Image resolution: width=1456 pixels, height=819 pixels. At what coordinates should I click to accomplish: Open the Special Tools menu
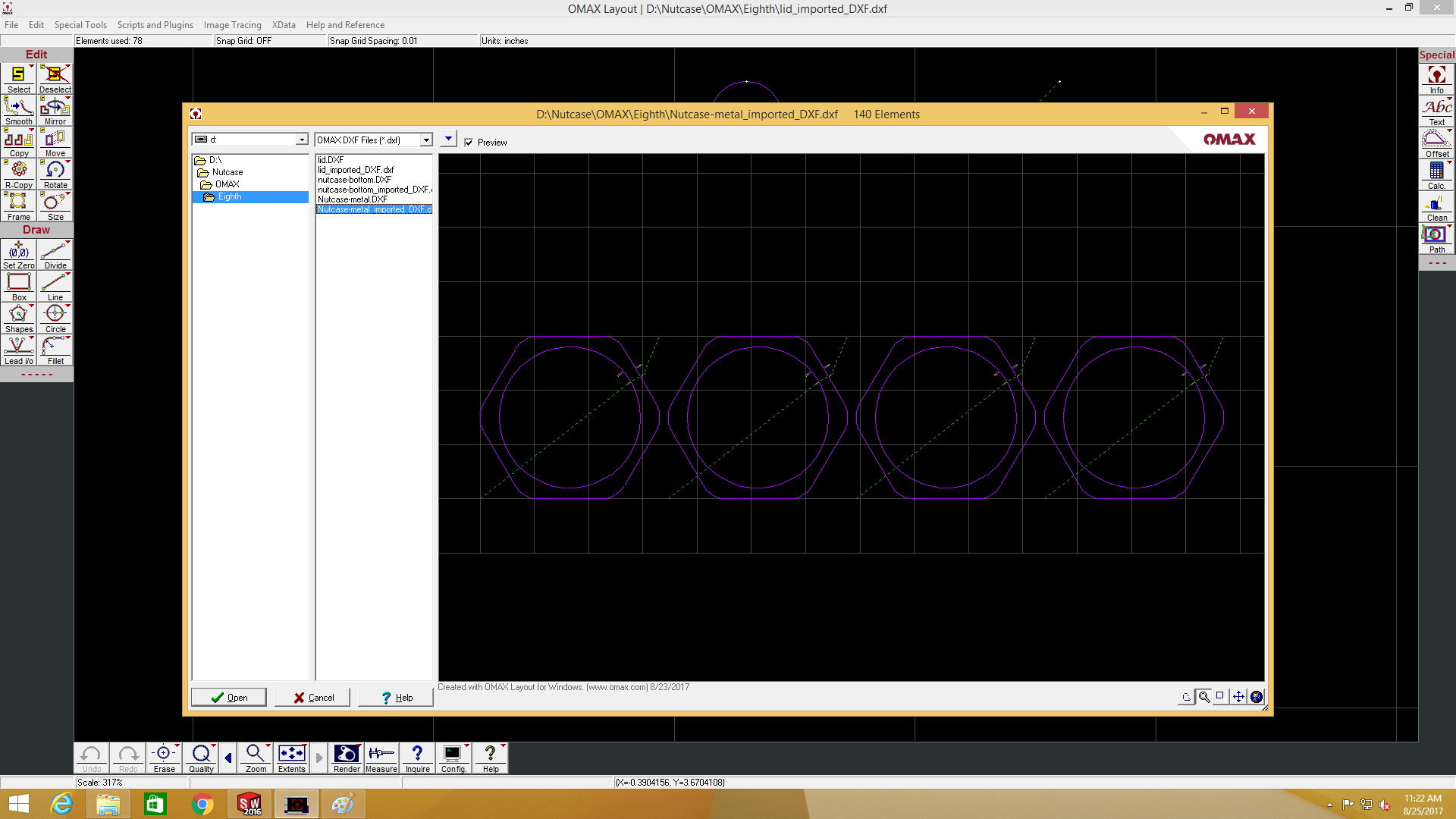coord(80,25)
